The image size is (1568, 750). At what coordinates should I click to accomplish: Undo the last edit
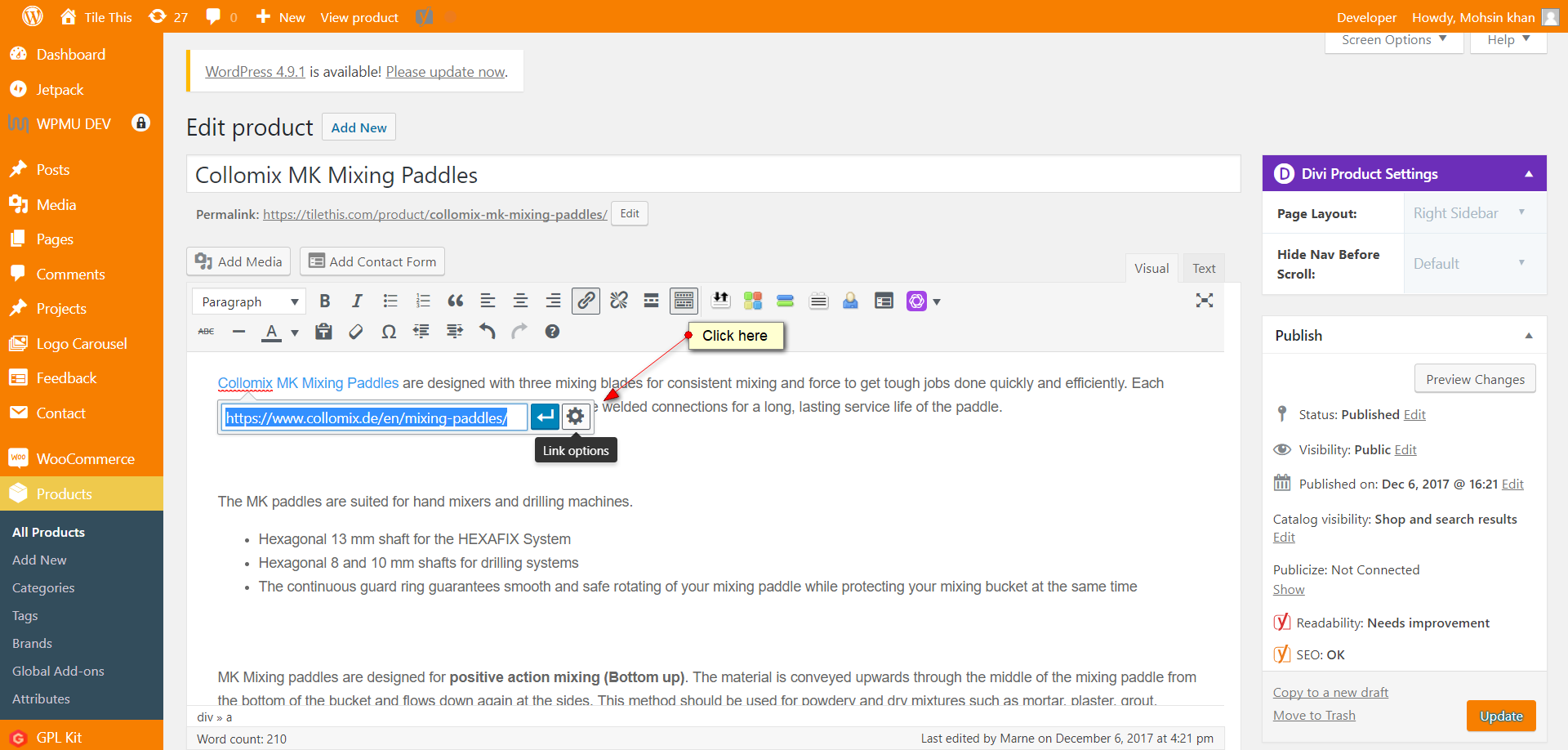487,332
